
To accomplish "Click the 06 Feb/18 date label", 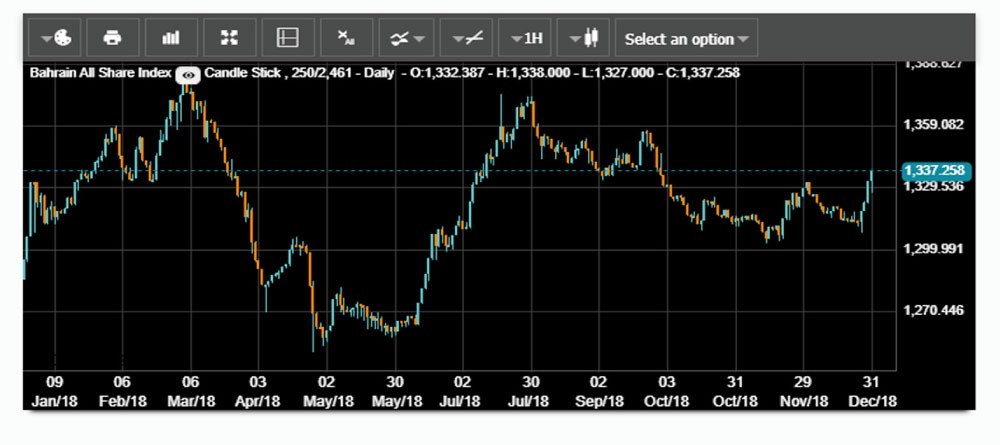I will tap(122, 391).
